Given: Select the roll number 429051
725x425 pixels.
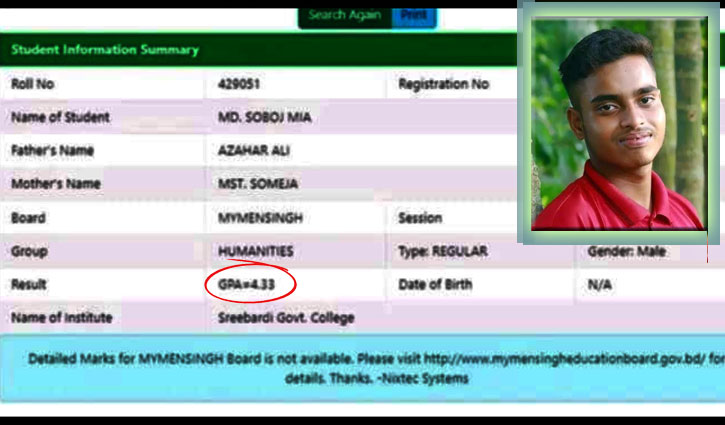Looking at the screenshot, I should [x=239, y=85].
